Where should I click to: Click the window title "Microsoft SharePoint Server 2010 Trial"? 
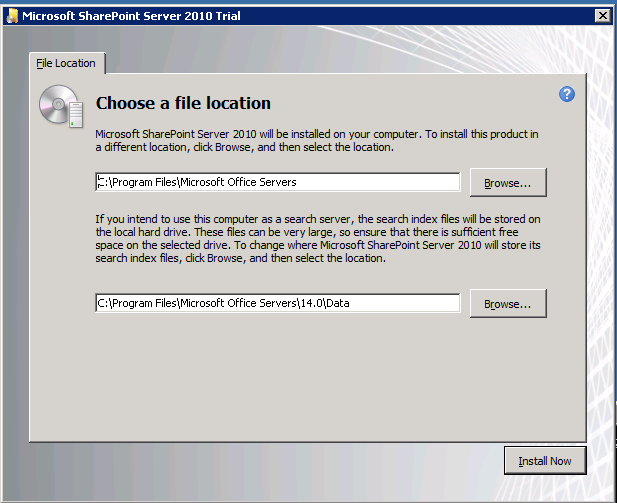click(131, 16)
